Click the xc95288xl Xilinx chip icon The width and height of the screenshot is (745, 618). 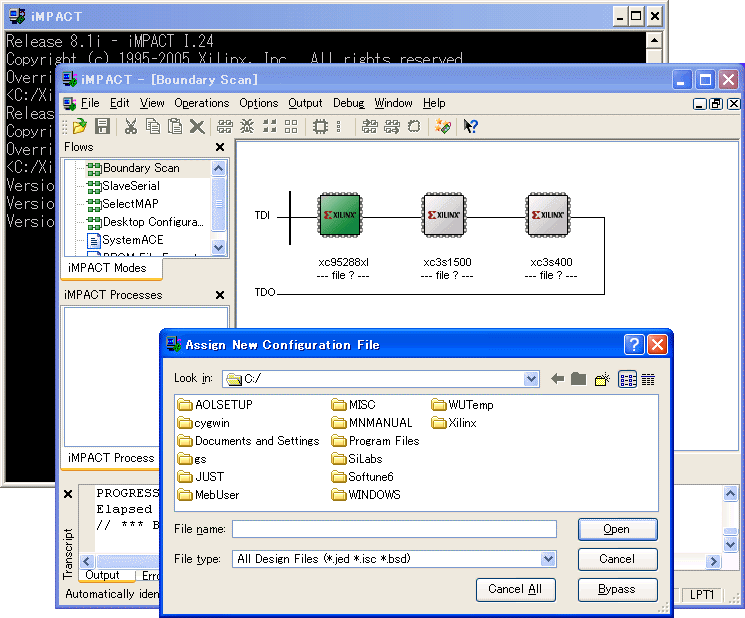coord(339,215)
